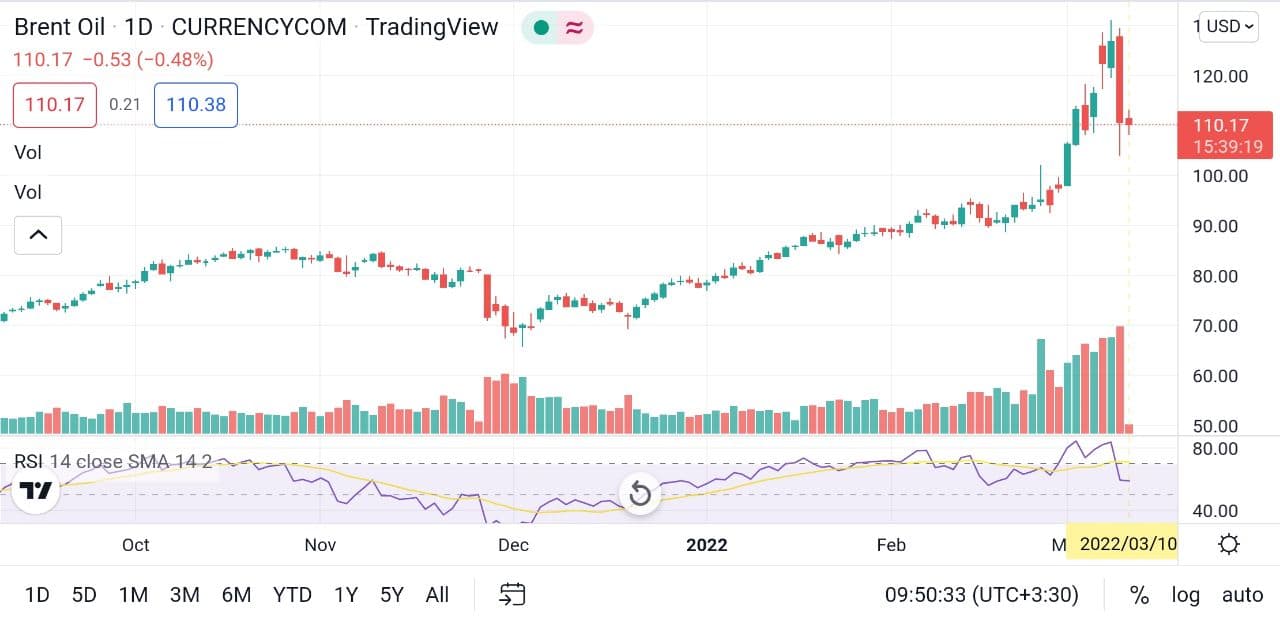Click the spread value 0.21
Image resolution: width=1280 pixels, height=623 pixels.
125,104
